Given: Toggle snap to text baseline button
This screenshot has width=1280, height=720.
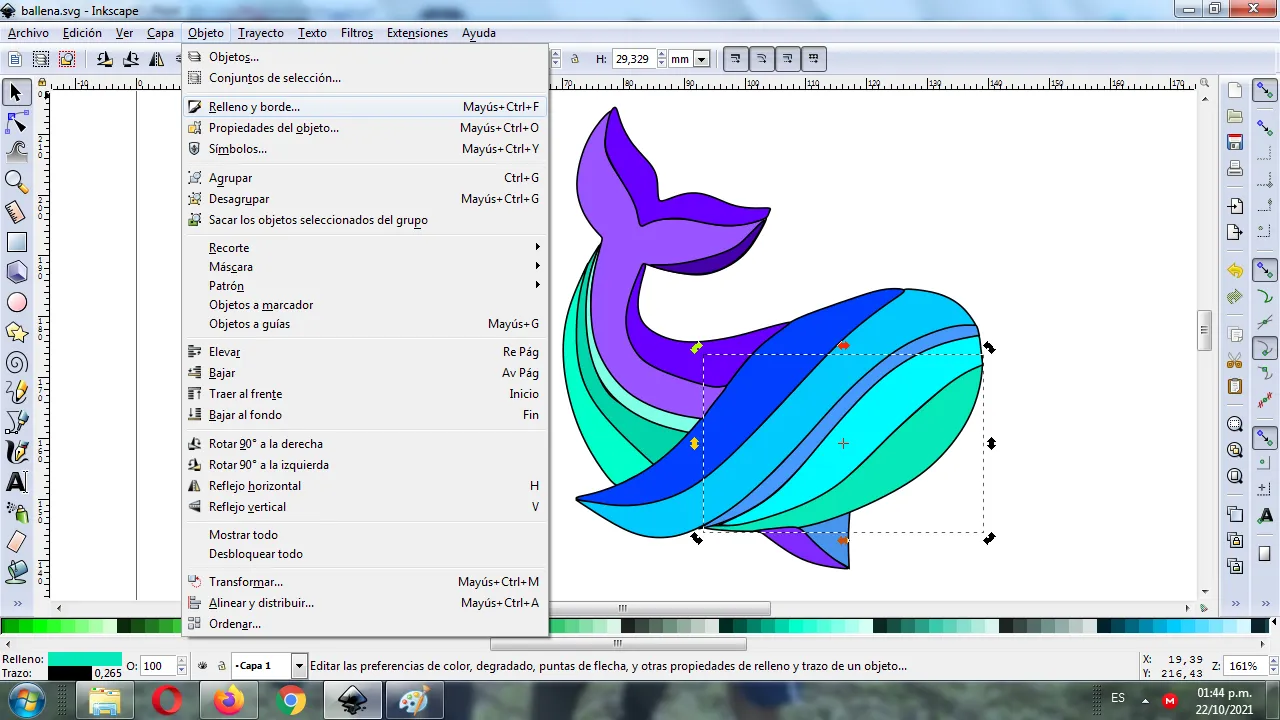Looking at the screenshot, I should [x=1265, y=515].
